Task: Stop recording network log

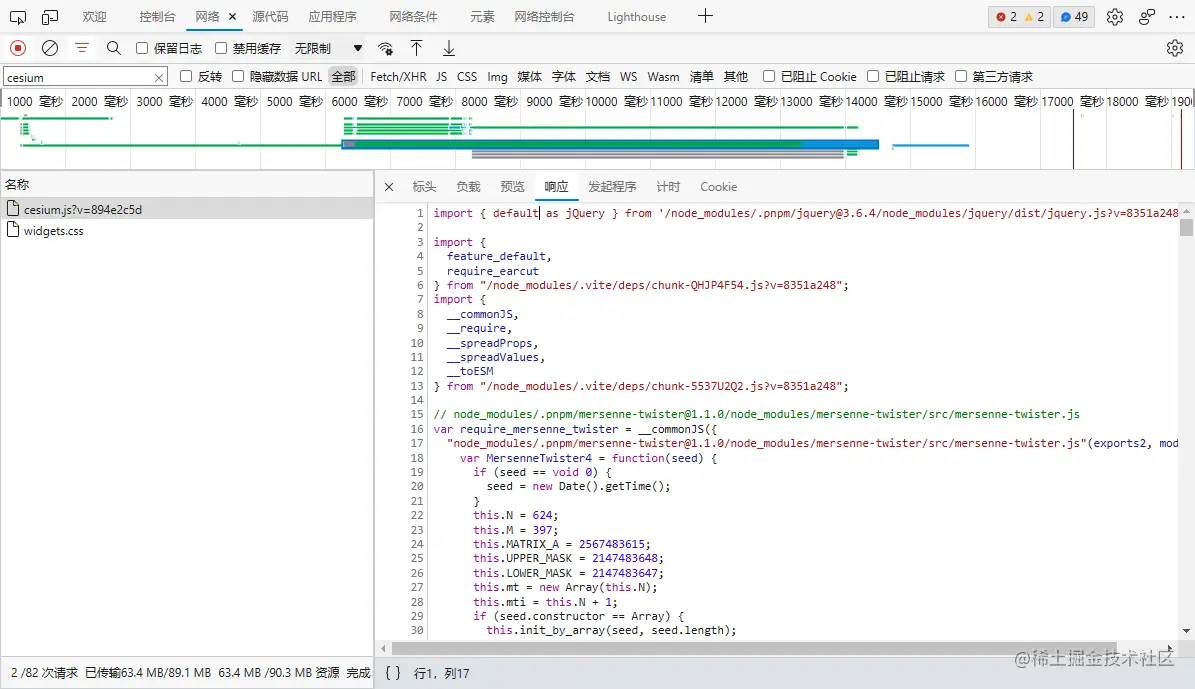Action: tap(18, 48)
